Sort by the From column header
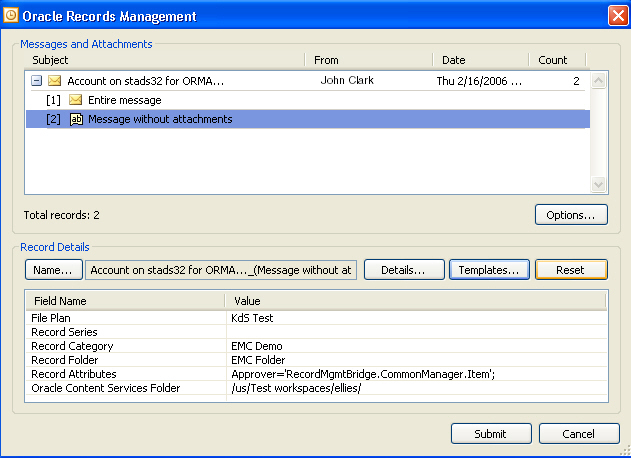This screenshot has width=631, height=458. [x=369, y=60]
